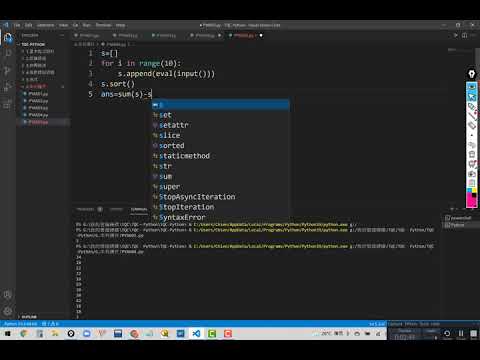Screen dimensions: 480x360
Task: Run the Python file with the play icon
Action: tap(456, 35)
